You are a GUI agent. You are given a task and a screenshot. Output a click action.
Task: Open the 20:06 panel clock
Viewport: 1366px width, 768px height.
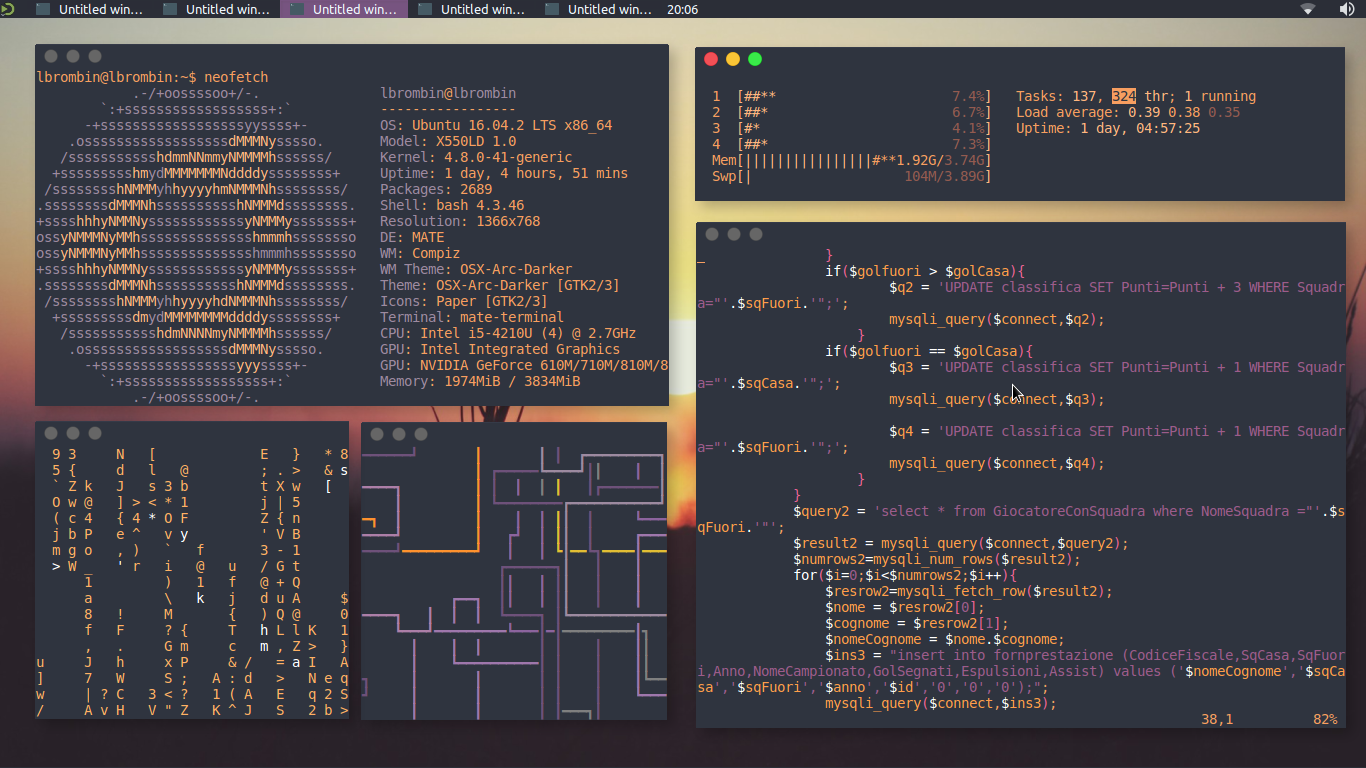[682, 9]
